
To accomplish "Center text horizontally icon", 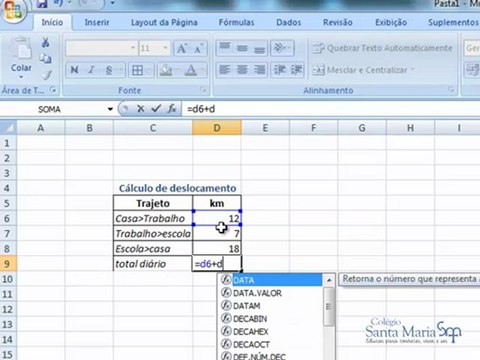I will [x=242, y=70].
